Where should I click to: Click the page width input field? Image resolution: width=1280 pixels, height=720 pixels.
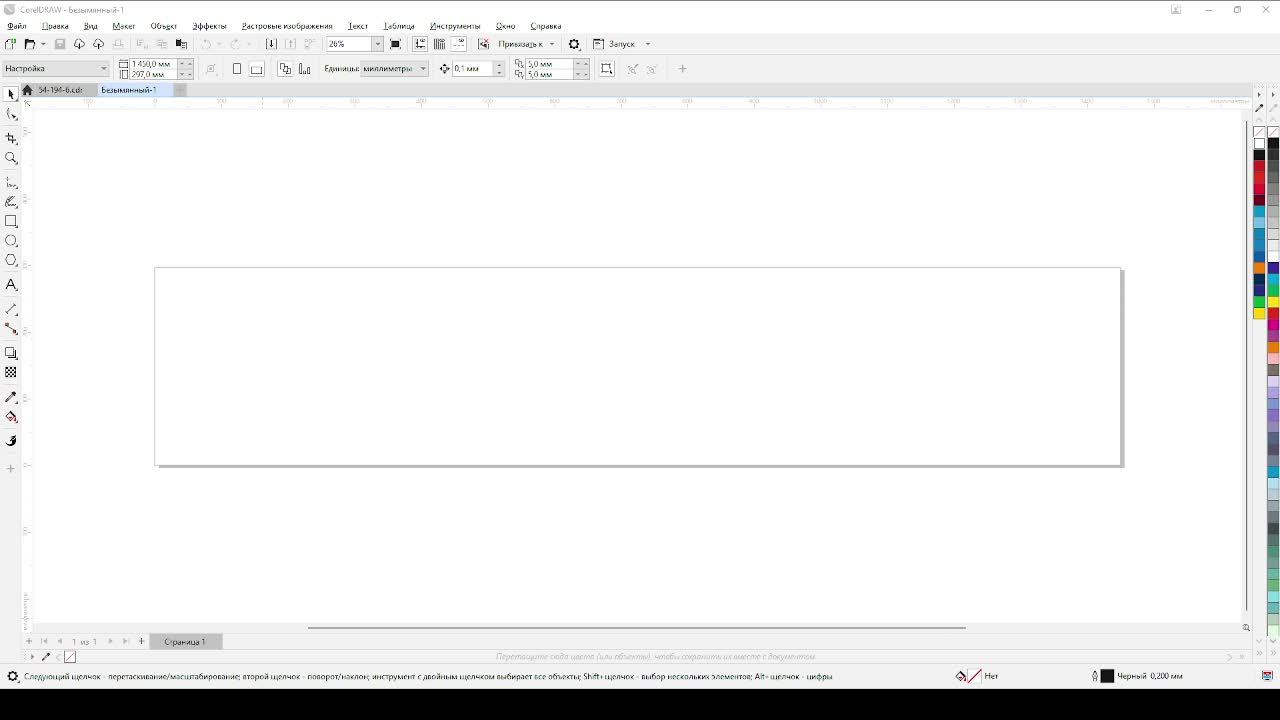[152, 64]
